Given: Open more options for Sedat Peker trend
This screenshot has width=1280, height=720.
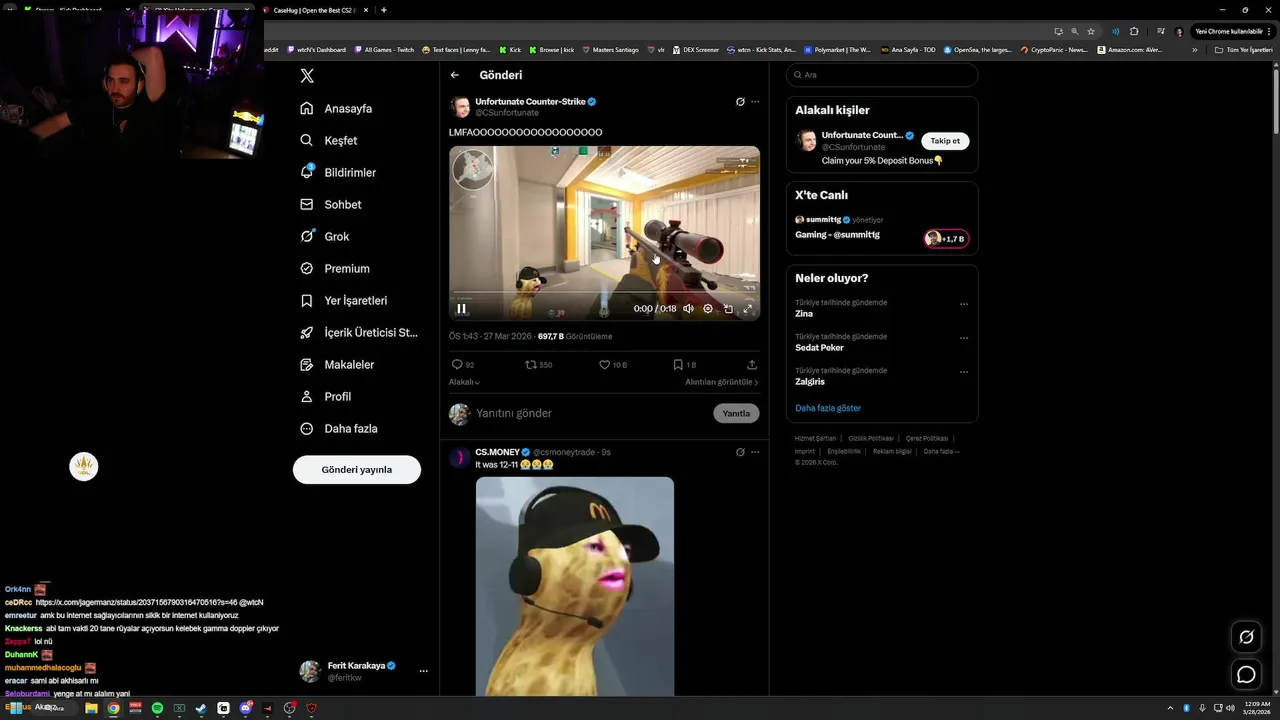Looking at the screenshot, I should [964, 338].
